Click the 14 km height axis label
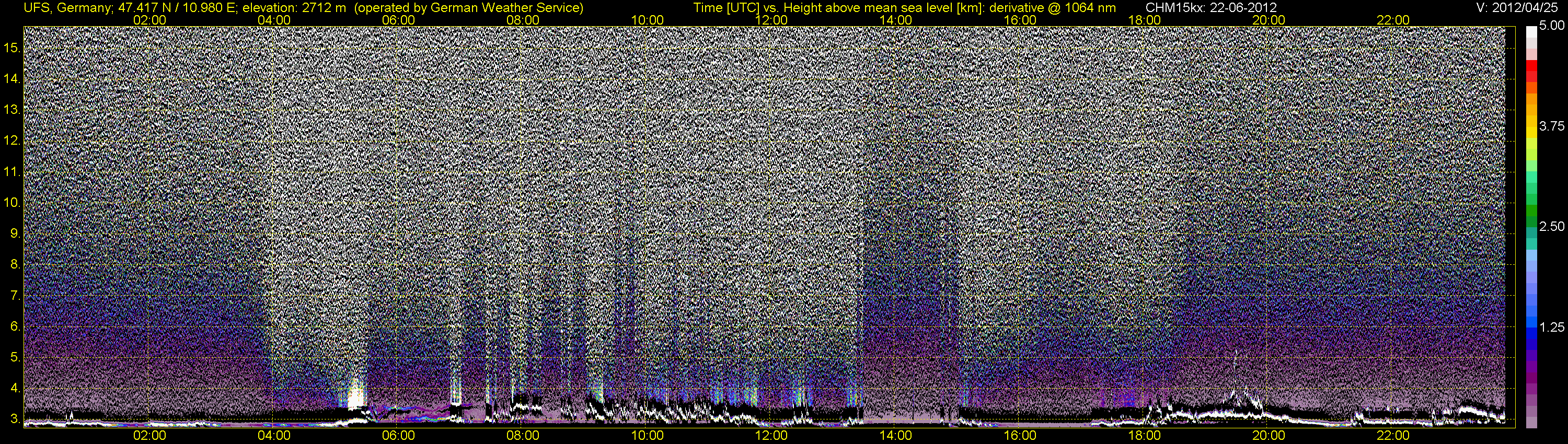1568x444 pixels. click(x=11, y=79)
